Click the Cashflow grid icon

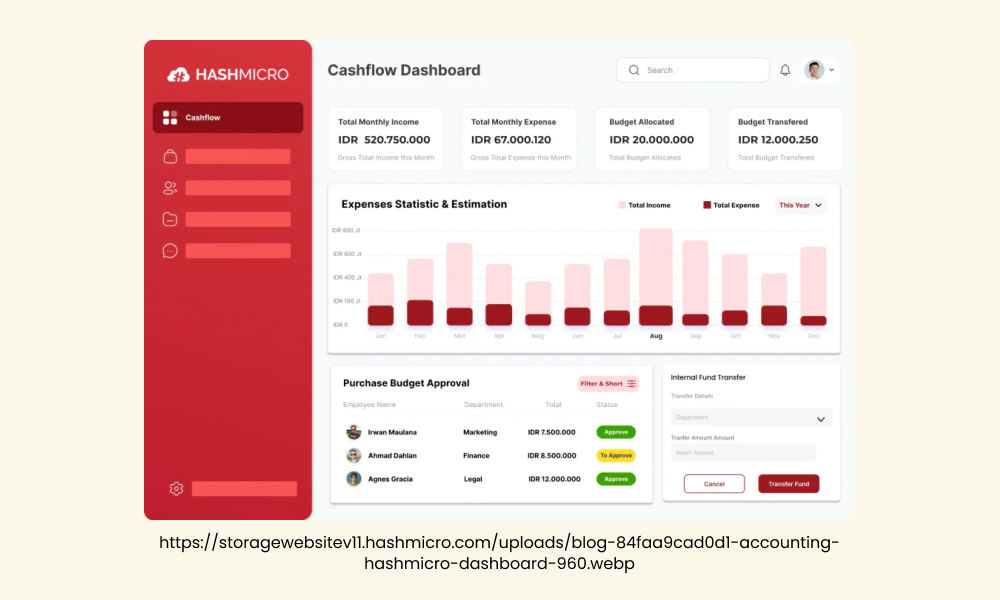point(170,117)
